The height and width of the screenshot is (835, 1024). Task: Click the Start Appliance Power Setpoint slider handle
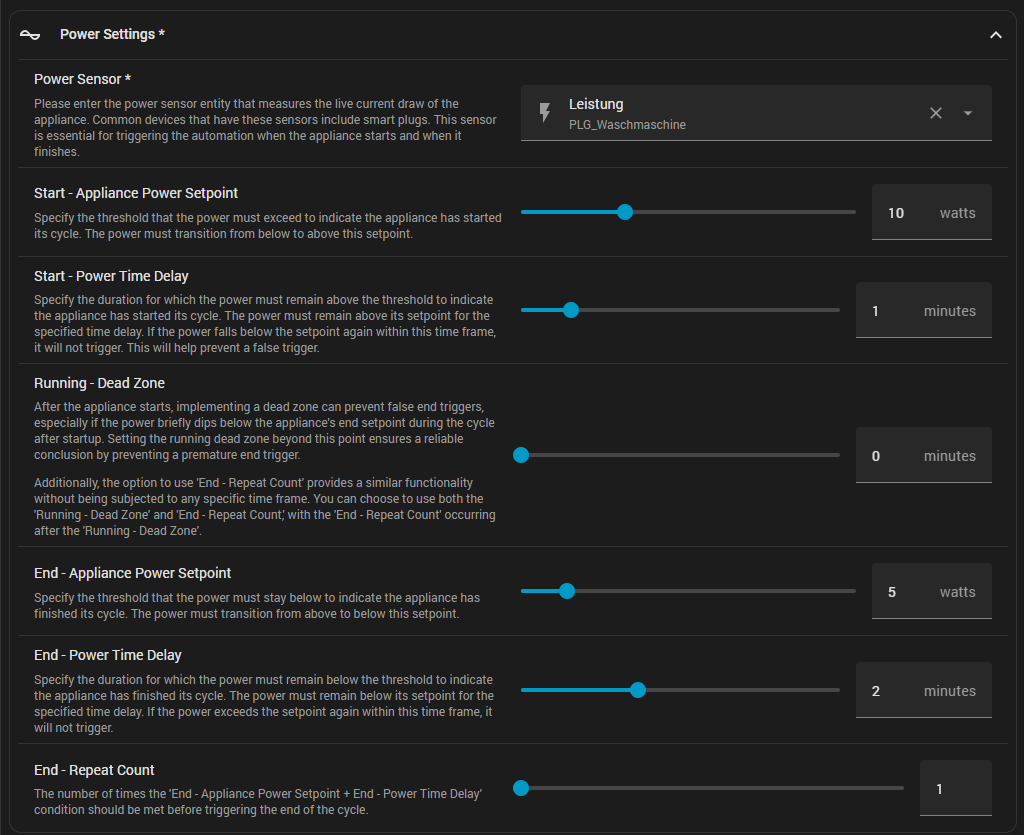[x=625, y=212]
